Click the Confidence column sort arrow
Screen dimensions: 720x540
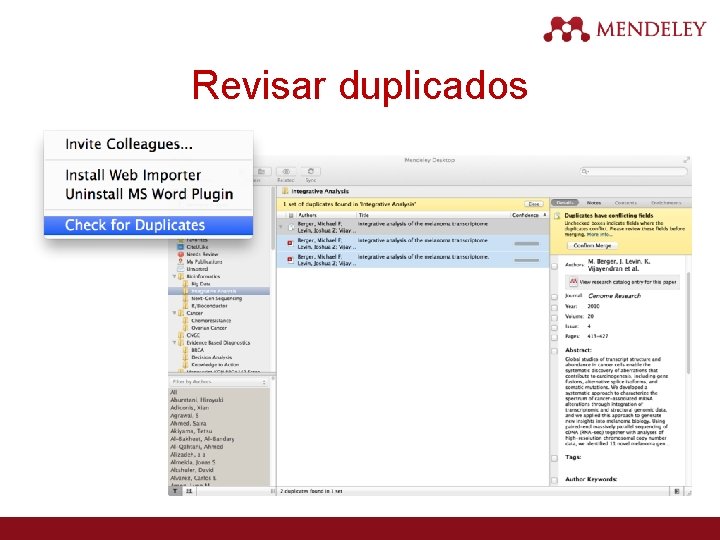coord(545,214)
